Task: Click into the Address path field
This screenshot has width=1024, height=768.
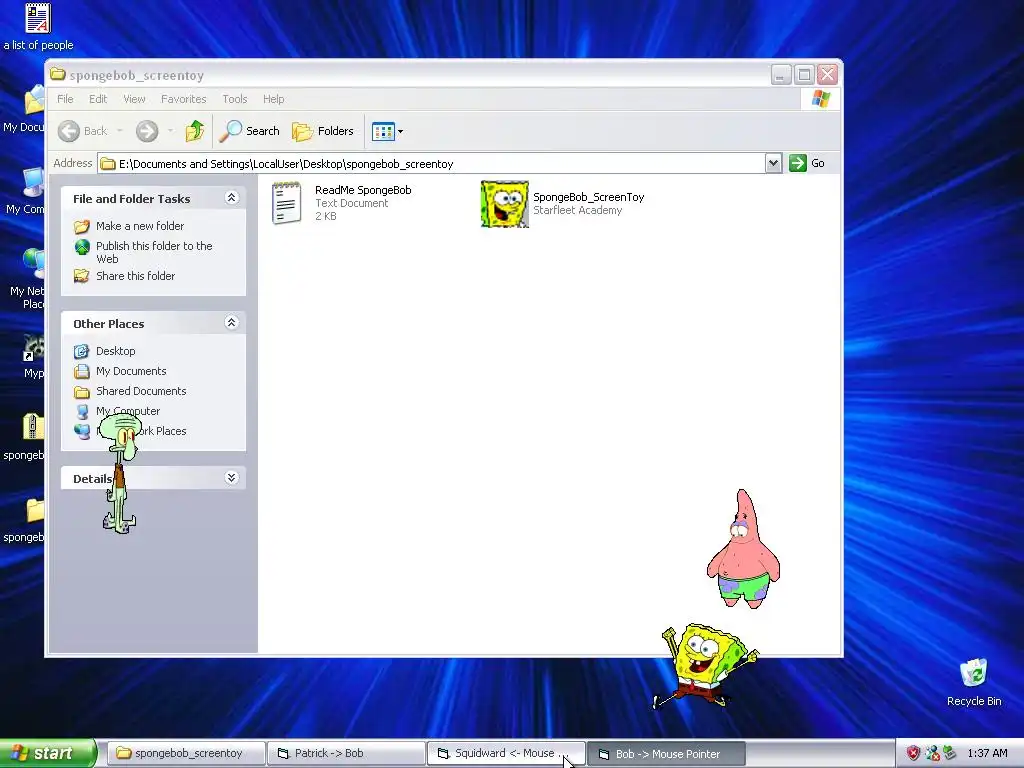Action: click(x=431, y=163)
